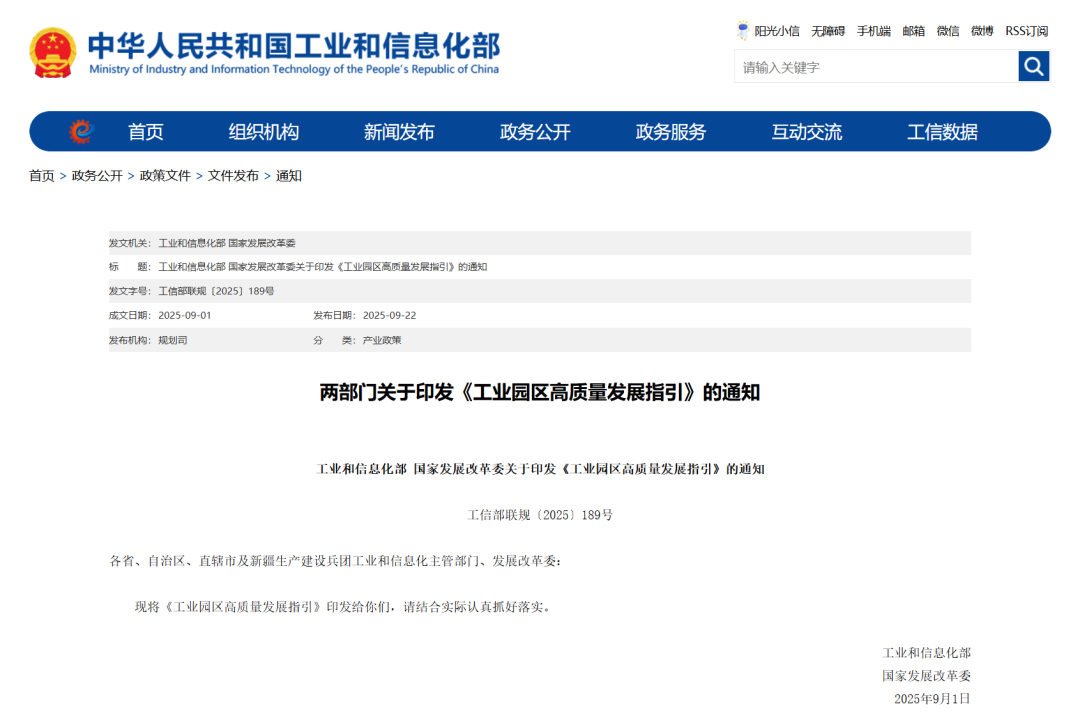Click document number 工信部联规〔2025〕189号 in info table
Viewport: 1080px width, 725px height.
(x=216, y=291)
